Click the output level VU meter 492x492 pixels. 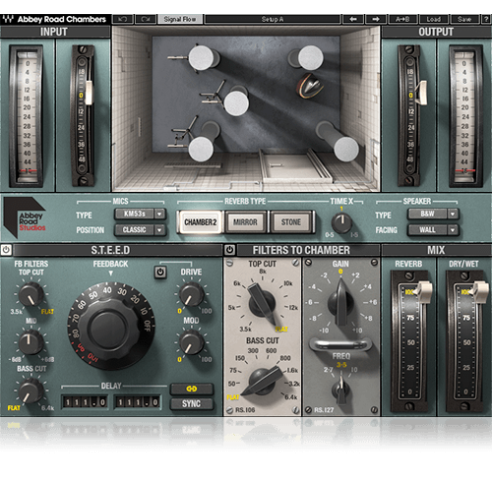[465, 116]
